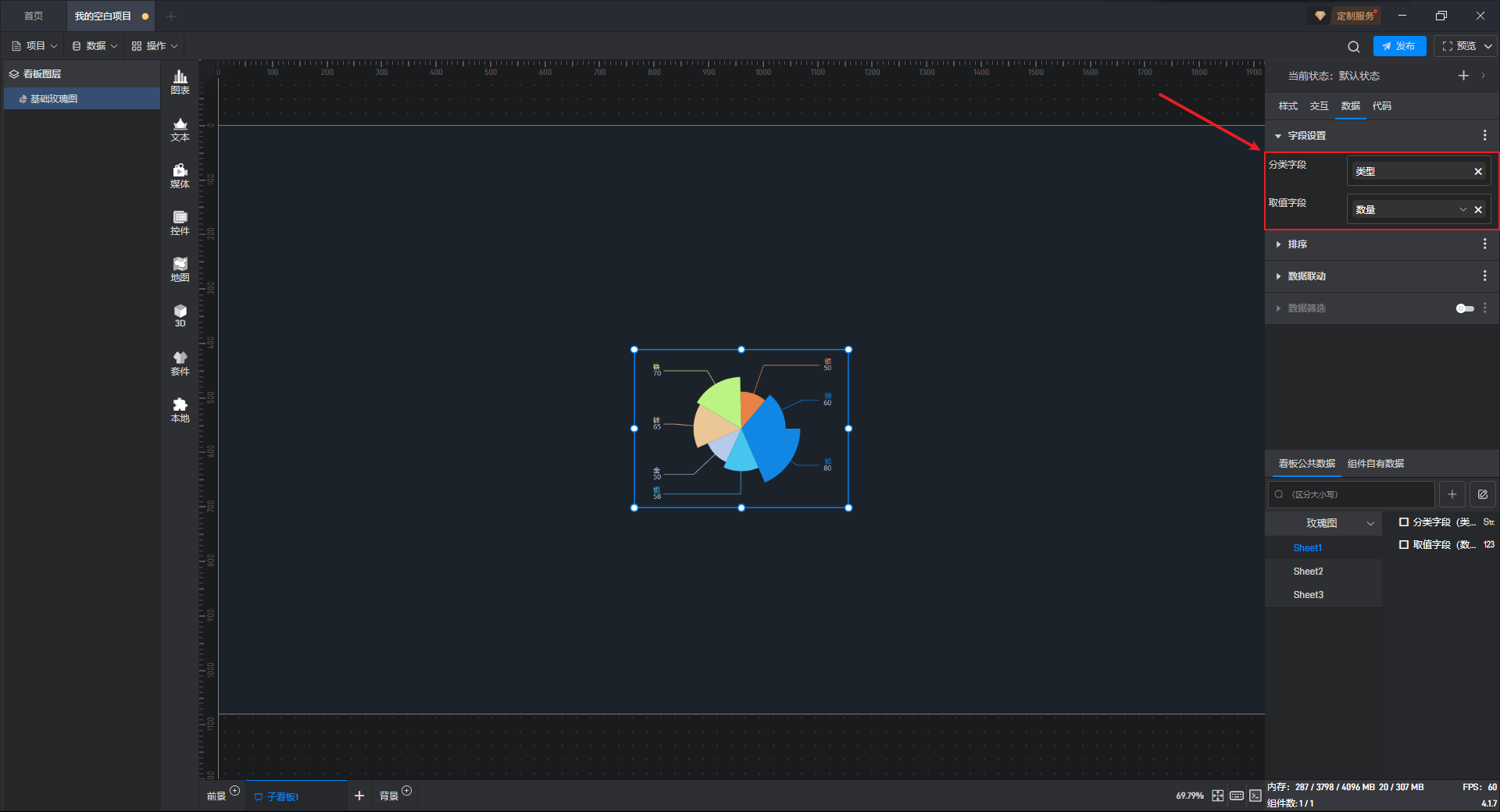Switch to the 样式 tab
This screenshot has width=1500, height=812.
(x=1288, y=106)
